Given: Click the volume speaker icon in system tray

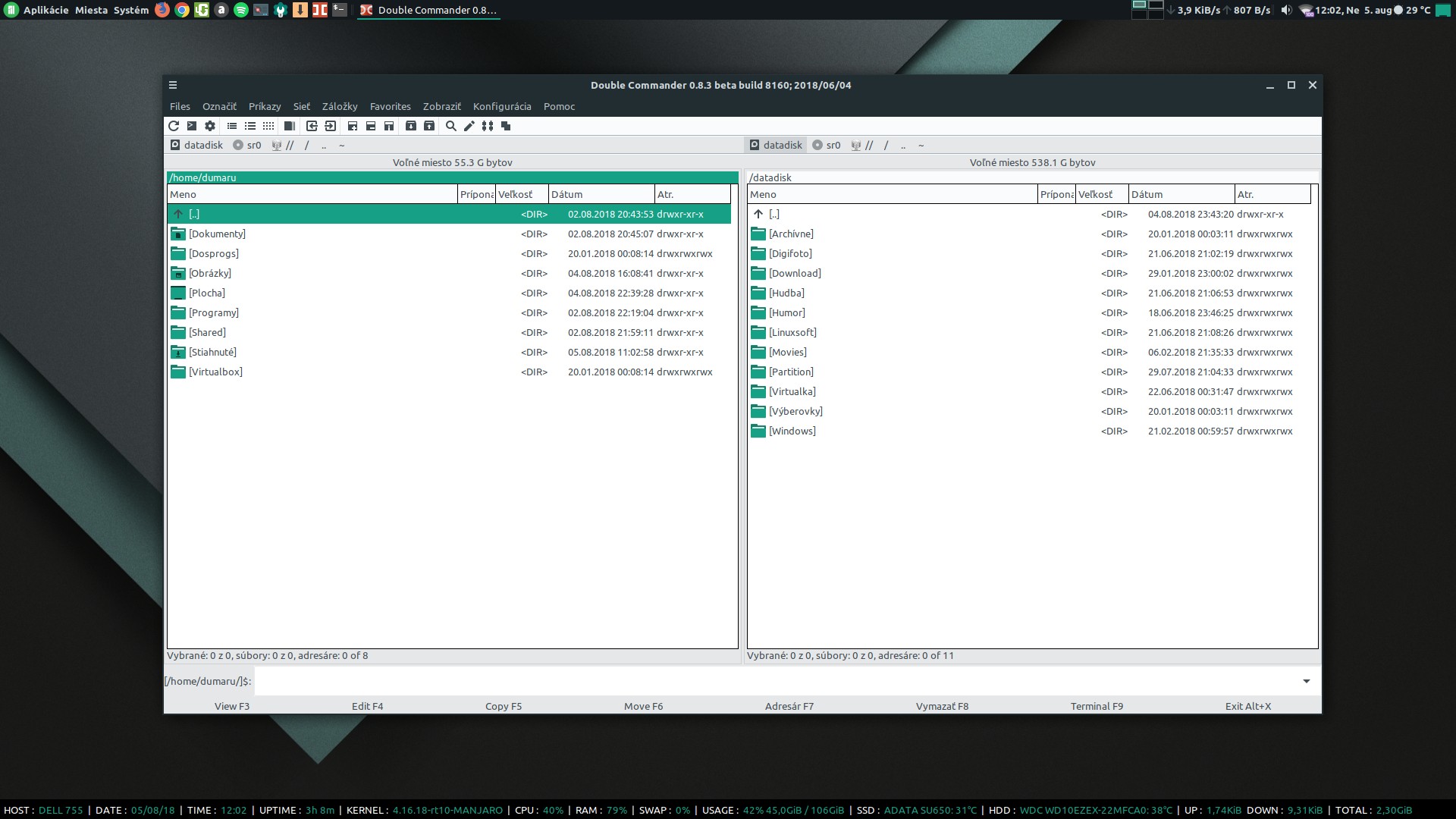Looking at the screenshot, I should (1285, 10).
